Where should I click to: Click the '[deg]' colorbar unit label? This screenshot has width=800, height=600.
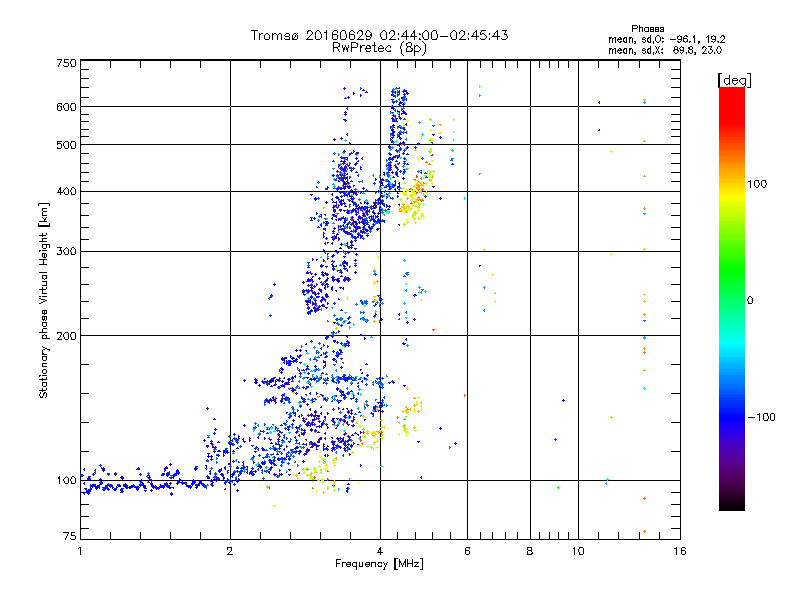click(734, 80)
